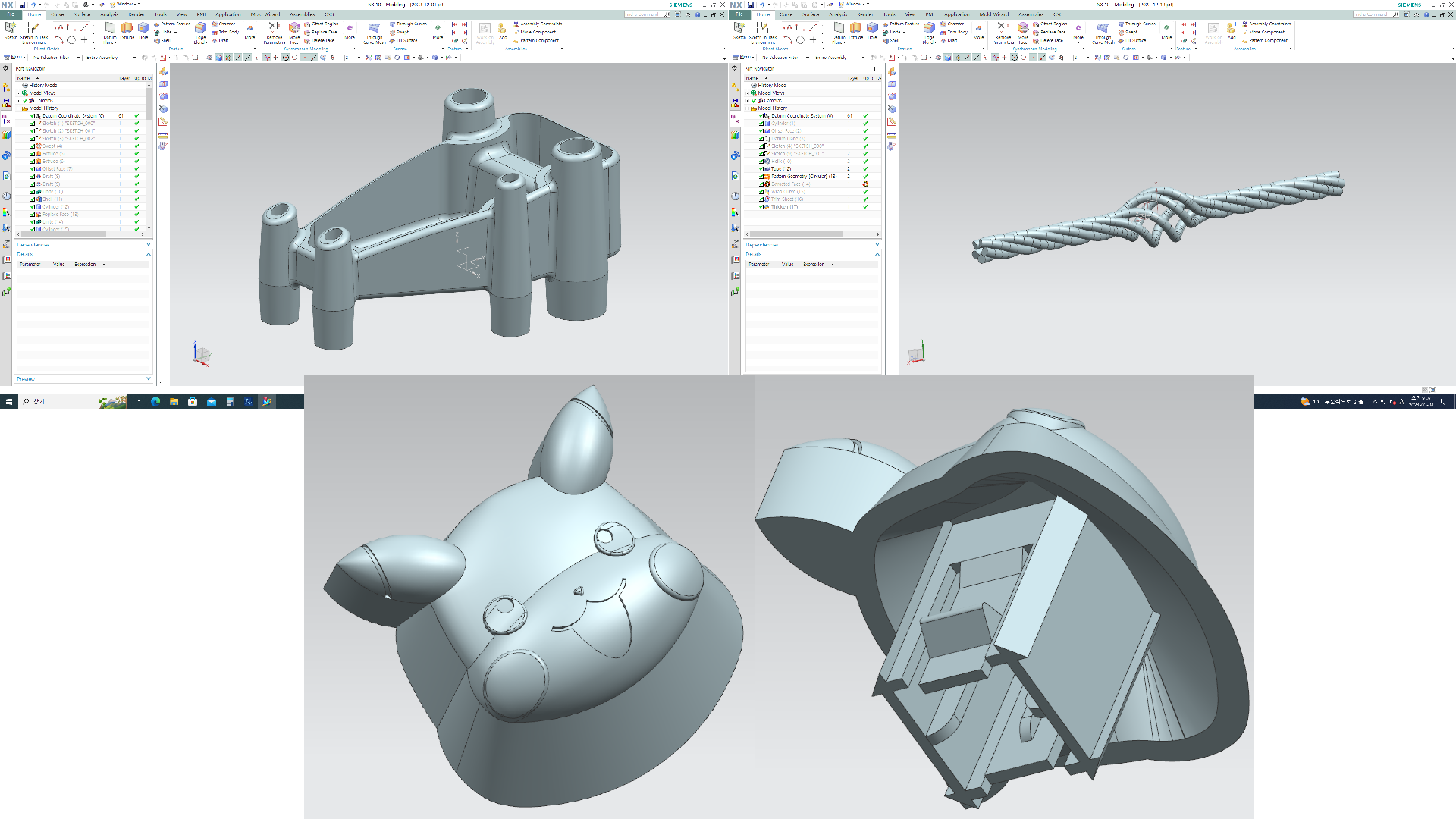Open Assembly Navigator tab in left resource bar
The height and width of the screenshot is (819, 1456).
pyautogui.click(x=6, y=87)
